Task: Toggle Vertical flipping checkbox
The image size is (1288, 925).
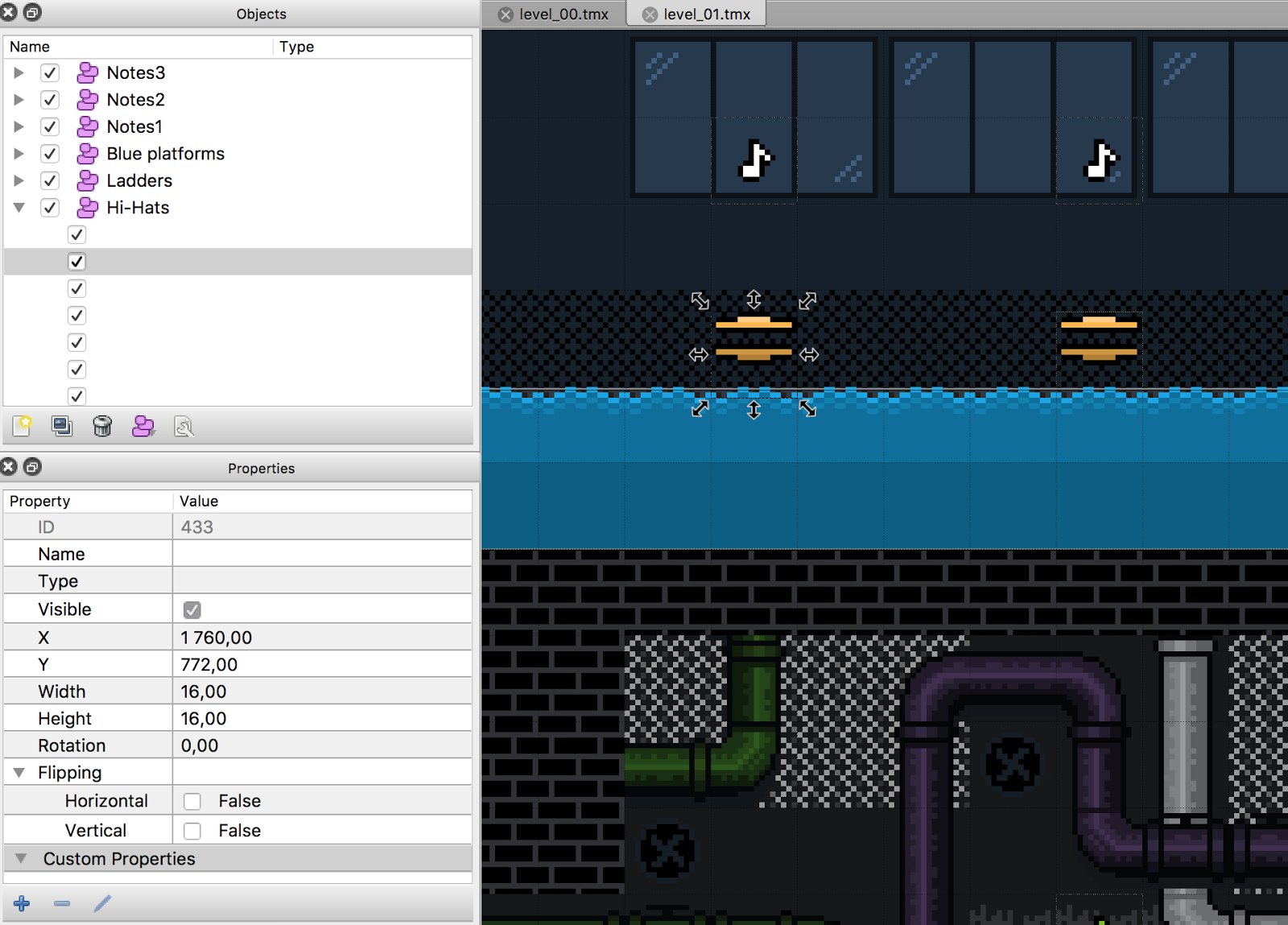Action: (x=192, y=830)
